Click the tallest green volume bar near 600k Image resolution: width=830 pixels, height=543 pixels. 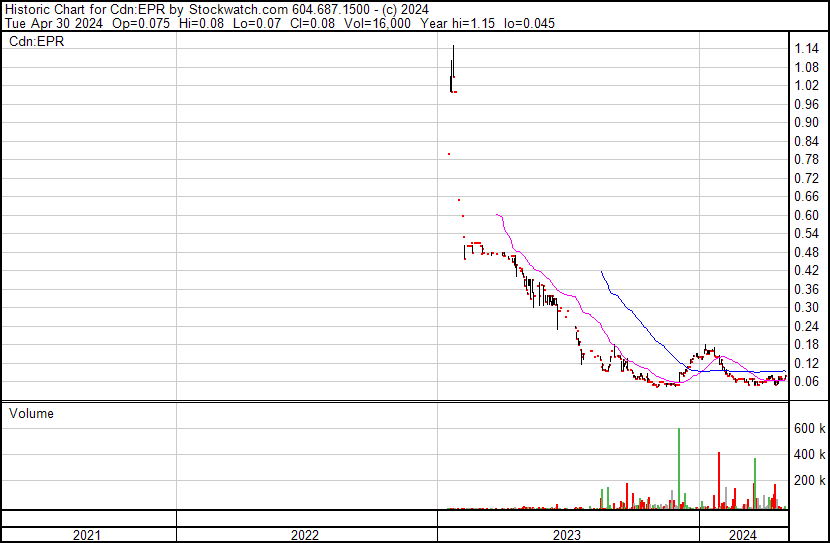[679, 469]
